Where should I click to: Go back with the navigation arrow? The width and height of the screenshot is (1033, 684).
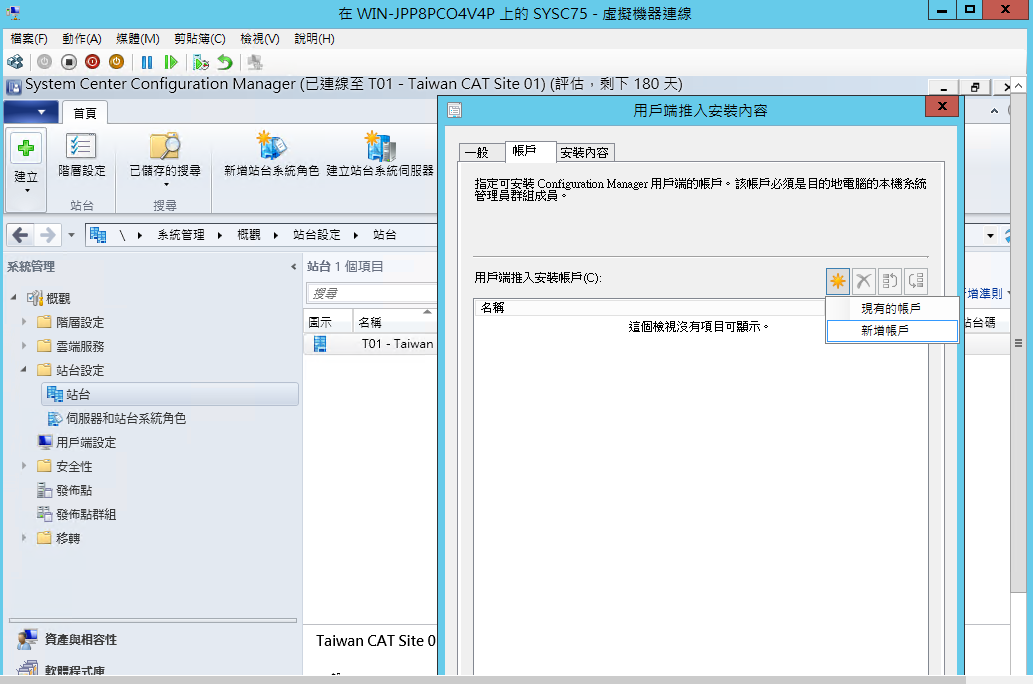tap(20, 235)
